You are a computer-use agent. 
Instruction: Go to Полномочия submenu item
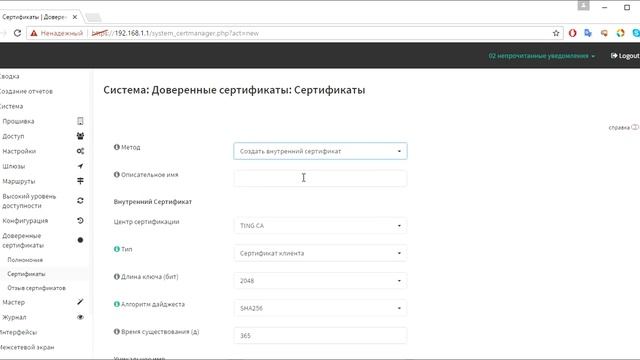tap(25, 260)
